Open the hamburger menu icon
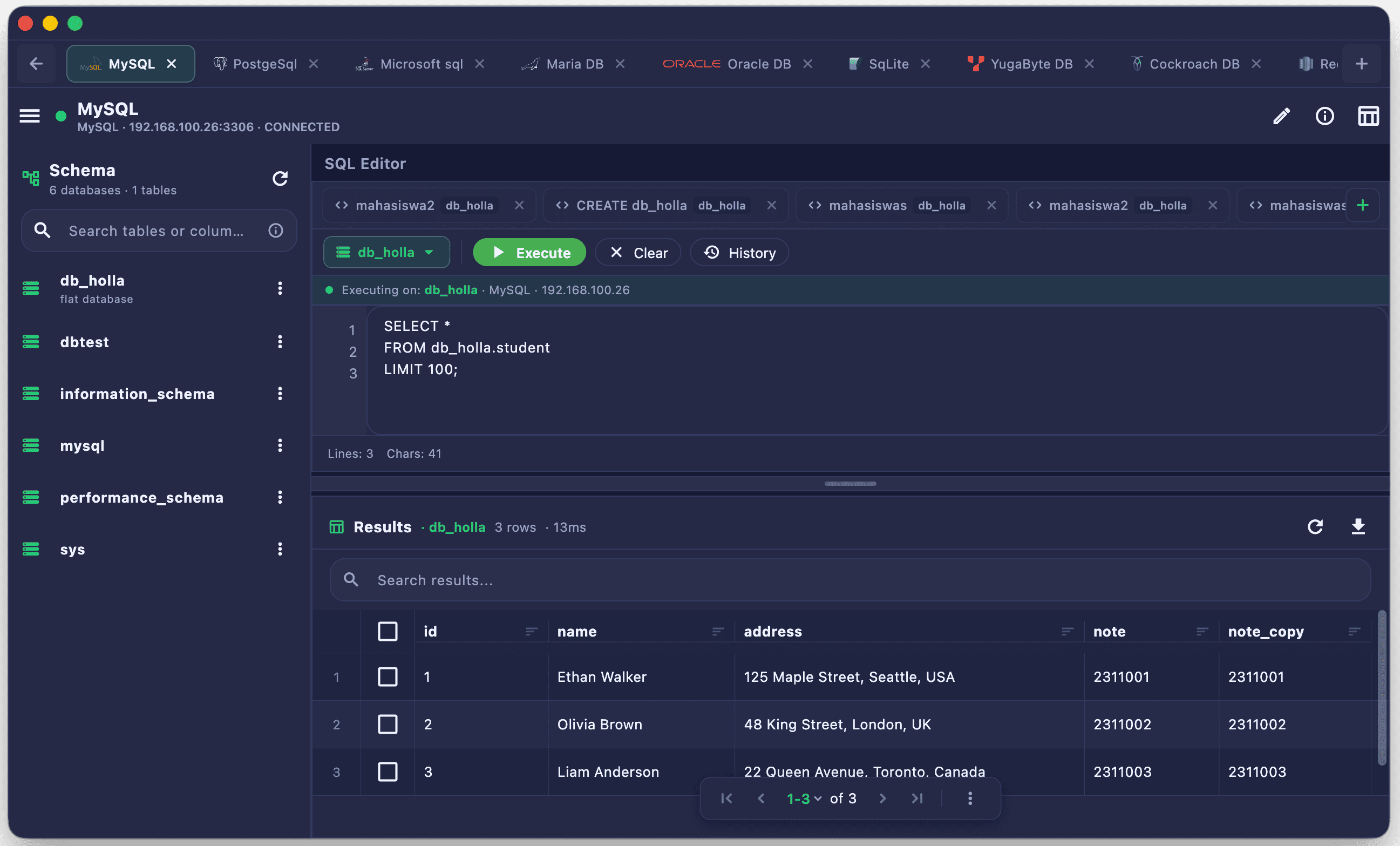Image resolution: width=1400 pixels, height=846 pixels. pos(30,116)
